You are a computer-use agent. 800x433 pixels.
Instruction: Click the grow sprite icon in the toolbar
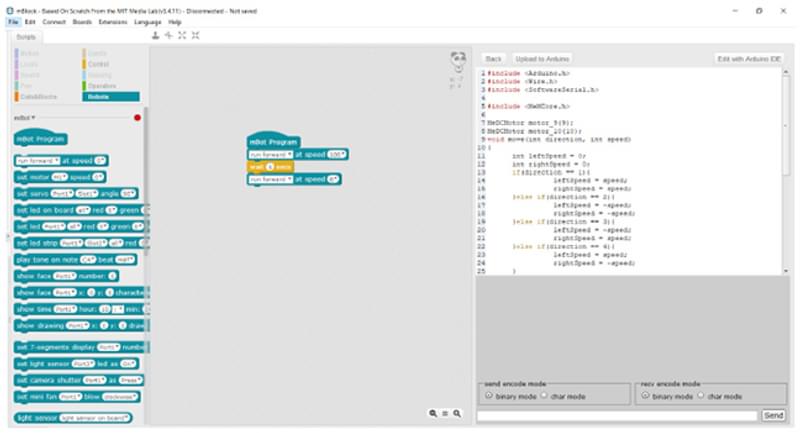click(182, 35)
